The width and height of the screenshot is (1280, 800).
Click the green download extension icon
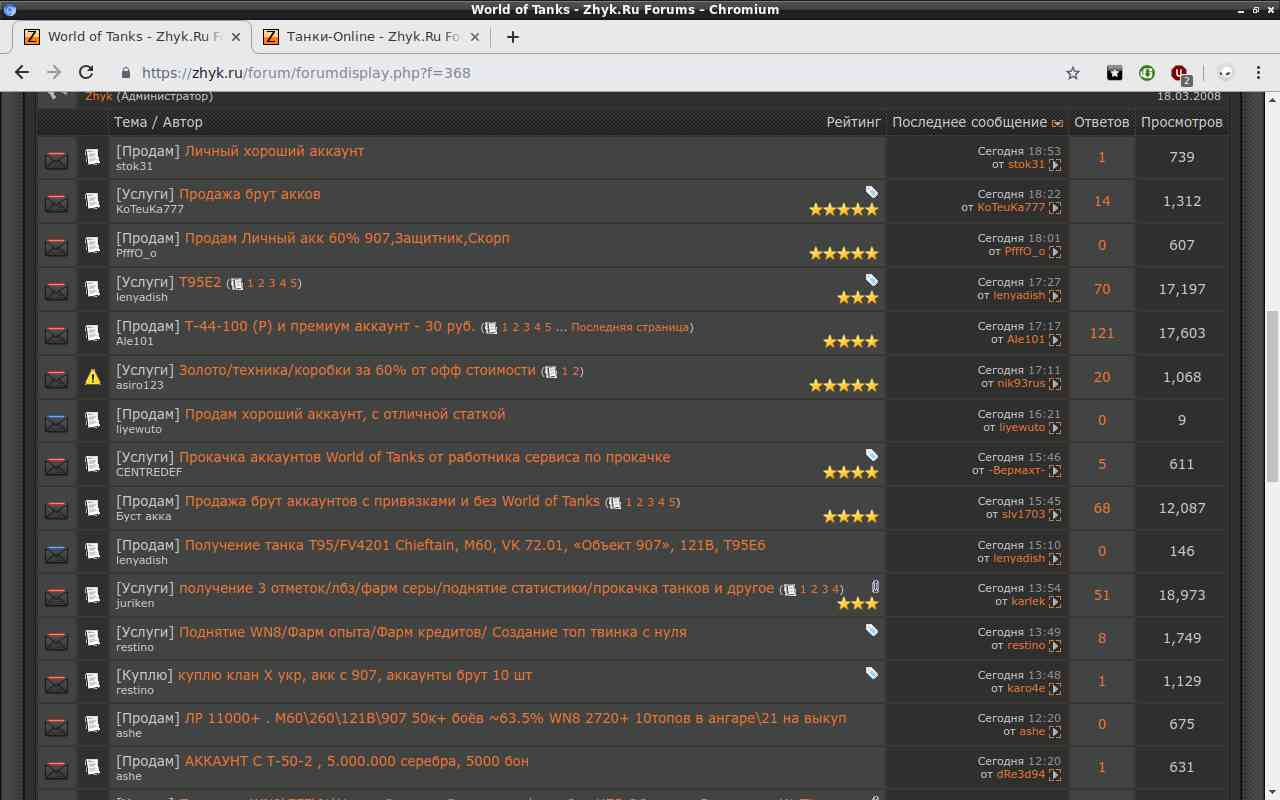point(1147,73)
